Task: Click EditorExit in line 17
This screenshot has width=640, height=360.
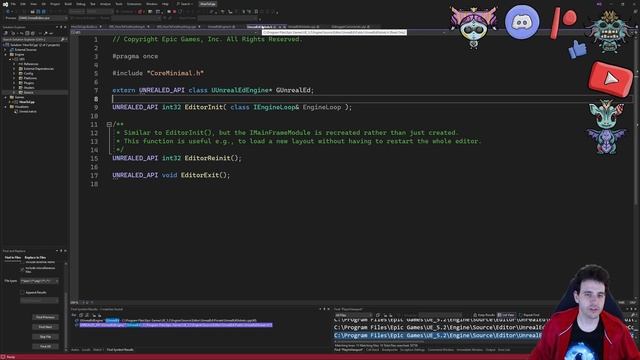Action: click(x=200, y=175)
